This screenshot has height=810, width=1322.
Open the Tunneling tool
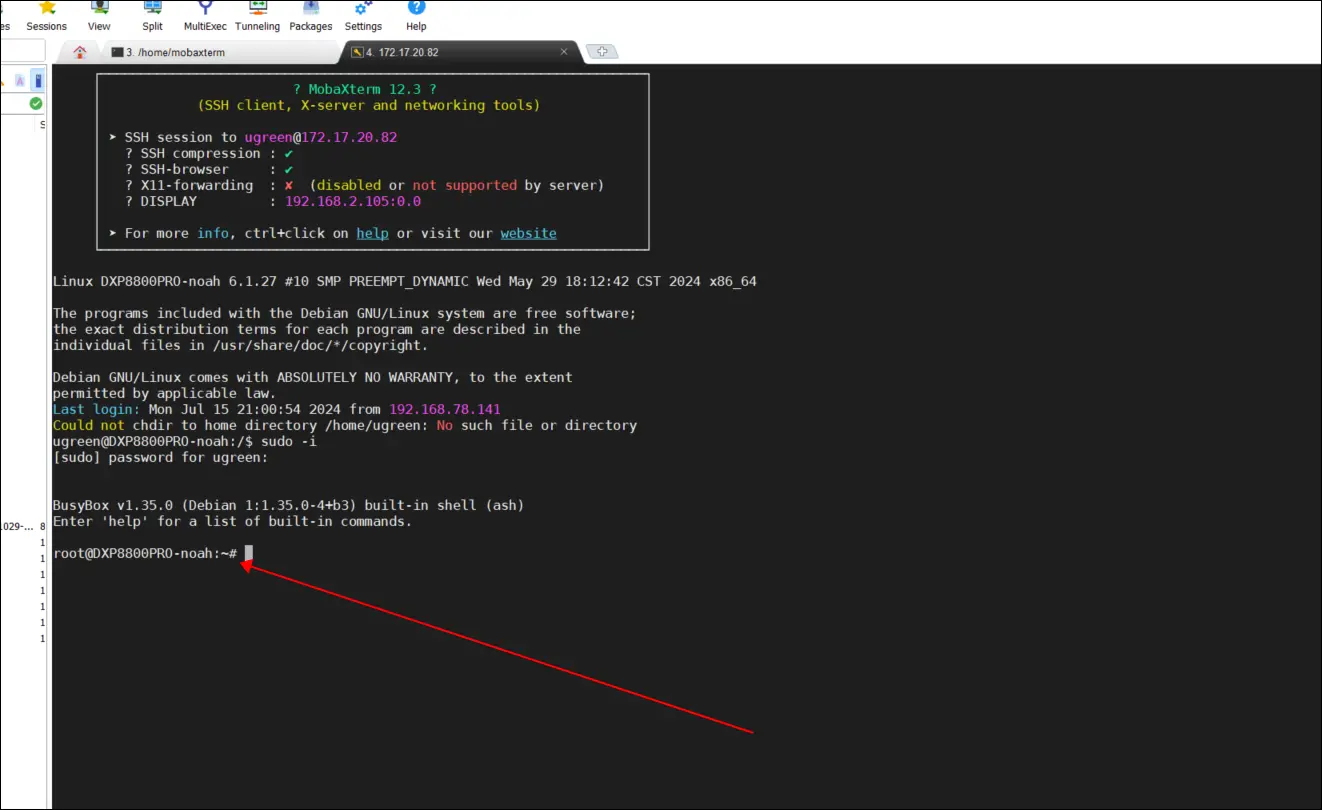(258, 16)
